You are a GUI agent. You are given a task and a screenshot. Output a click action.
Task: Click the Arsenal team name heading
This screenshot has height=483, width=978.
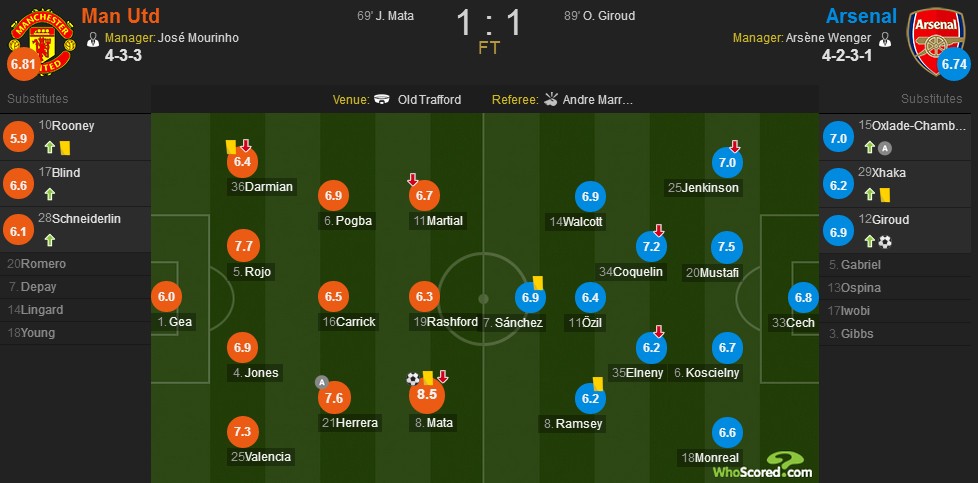point(861,15)
